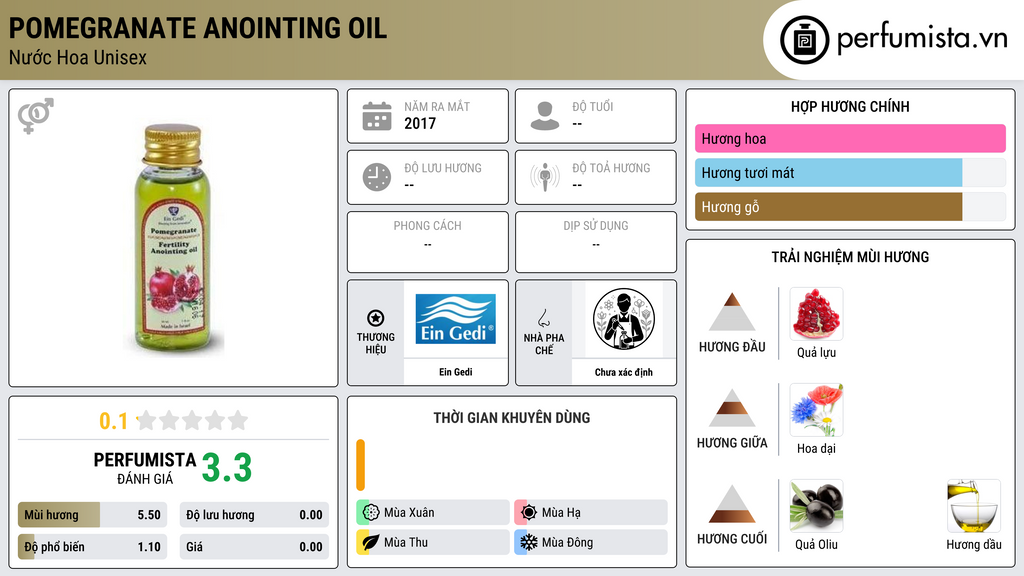Click the unisex gender symbol icon

tap(35, 116)
